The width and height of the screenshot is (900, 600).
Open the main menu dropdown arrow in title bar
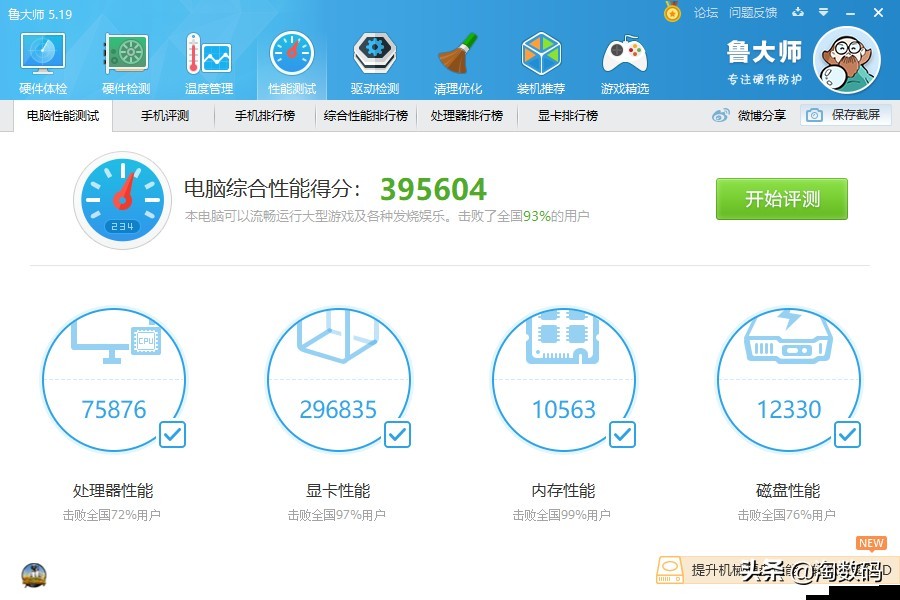(825, 13)
